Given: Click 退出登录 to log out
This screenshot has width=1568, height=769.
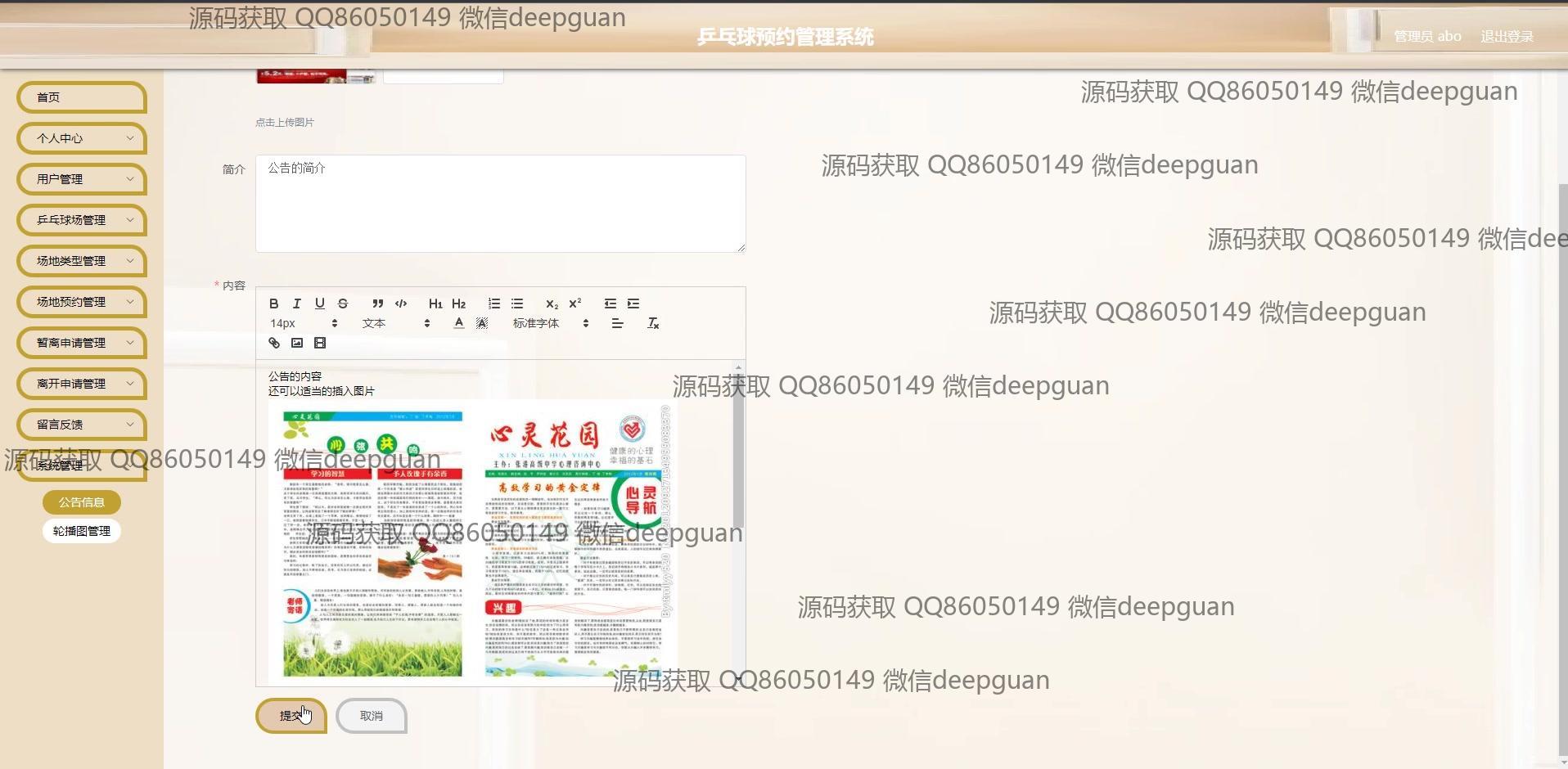Looking at the screenshot, I should 1507,37.
